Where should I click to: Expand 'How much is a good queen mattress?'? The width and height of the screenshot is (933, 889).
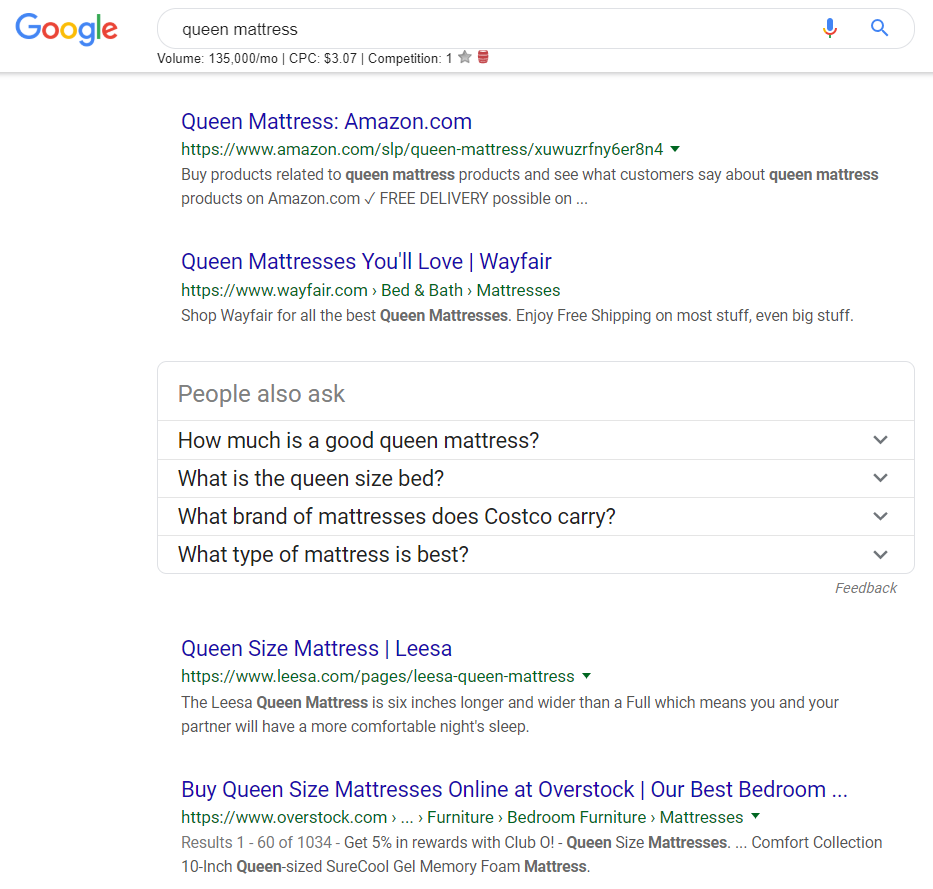(x=536, y=440)
